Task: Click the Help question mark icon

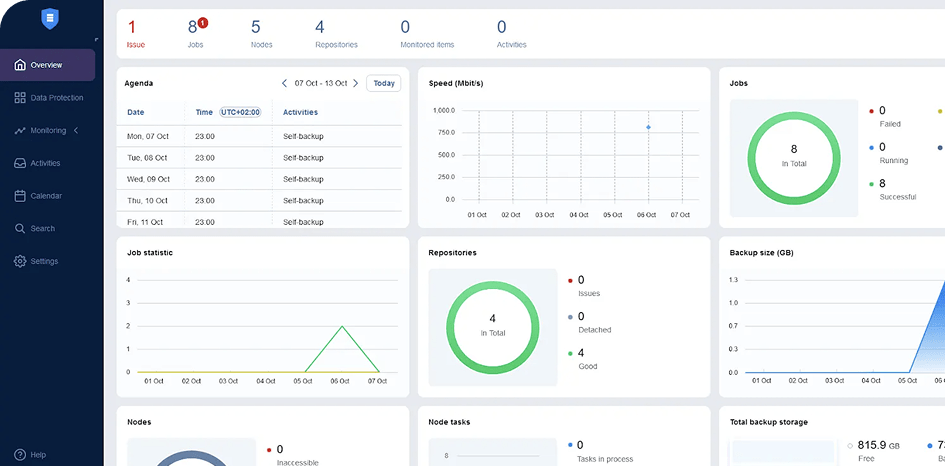Action: pyautogui.click(x=20, y=454)
